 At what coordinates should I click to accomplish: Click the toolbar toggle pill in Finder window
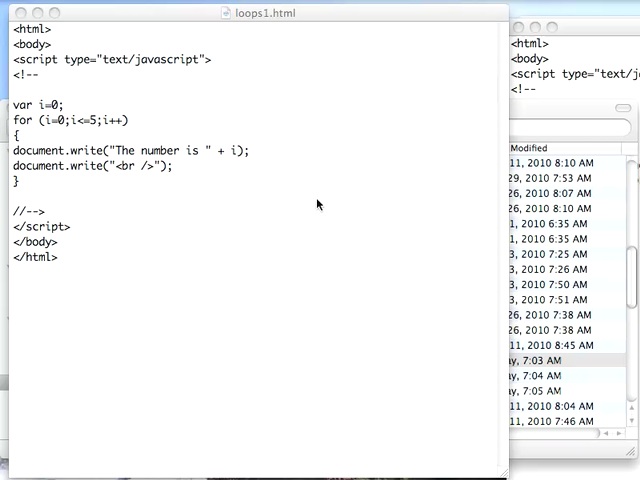pyautogui.click(x=623, y=108)
